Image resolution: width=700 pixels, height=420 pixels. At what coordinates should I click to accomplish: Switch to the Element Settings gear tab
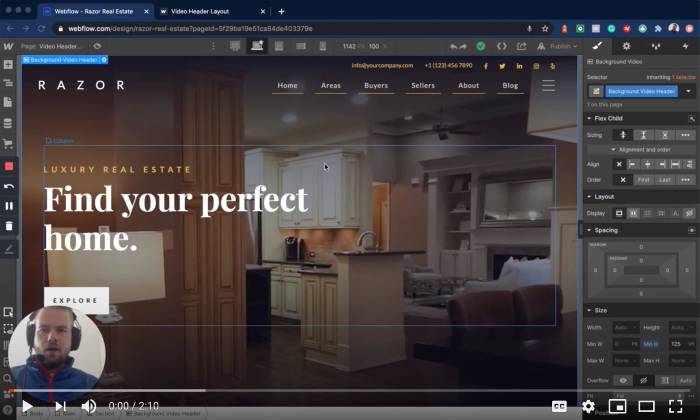point(626,46)
